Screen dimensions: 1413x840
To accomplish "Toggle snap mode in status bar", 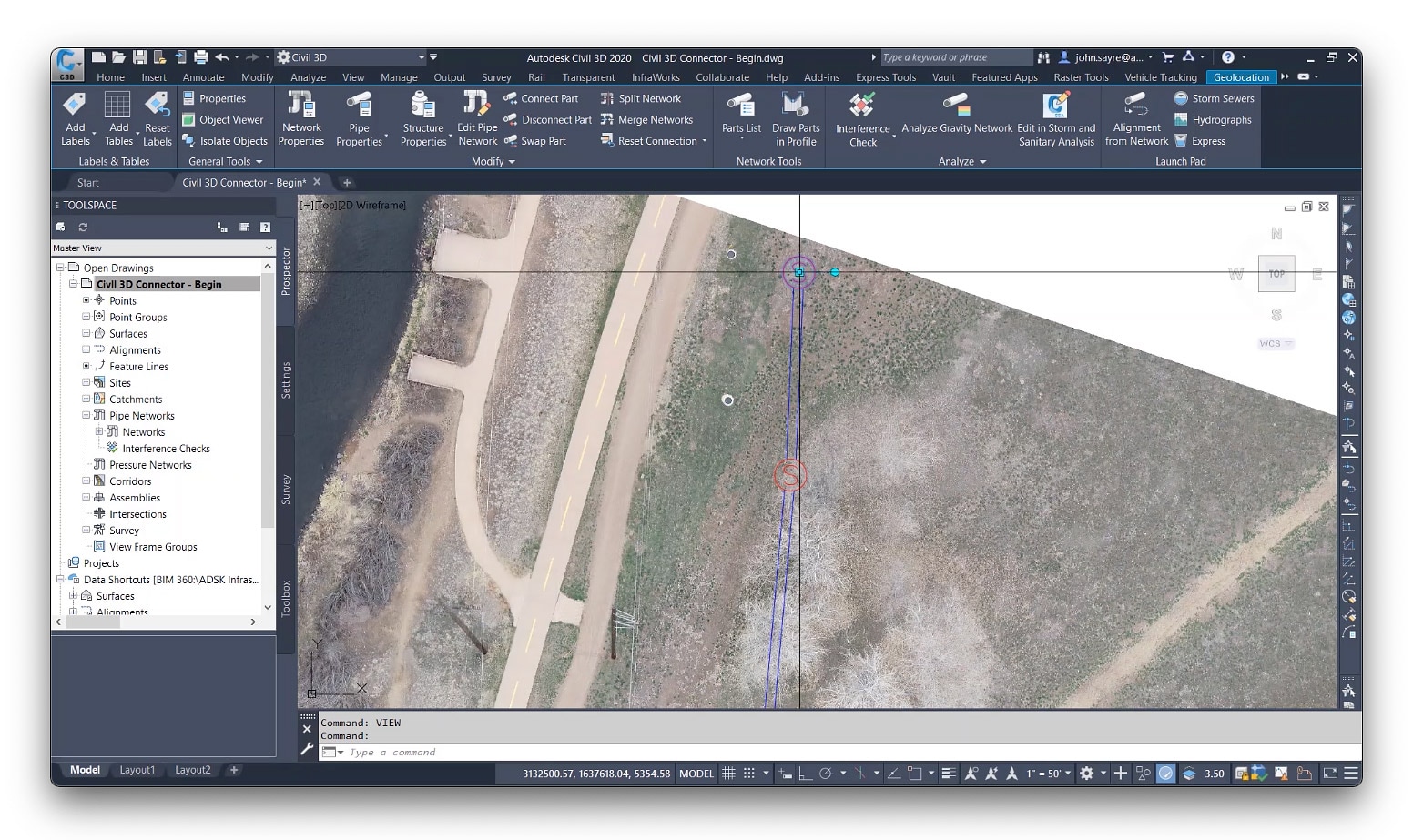I will 749,774.
